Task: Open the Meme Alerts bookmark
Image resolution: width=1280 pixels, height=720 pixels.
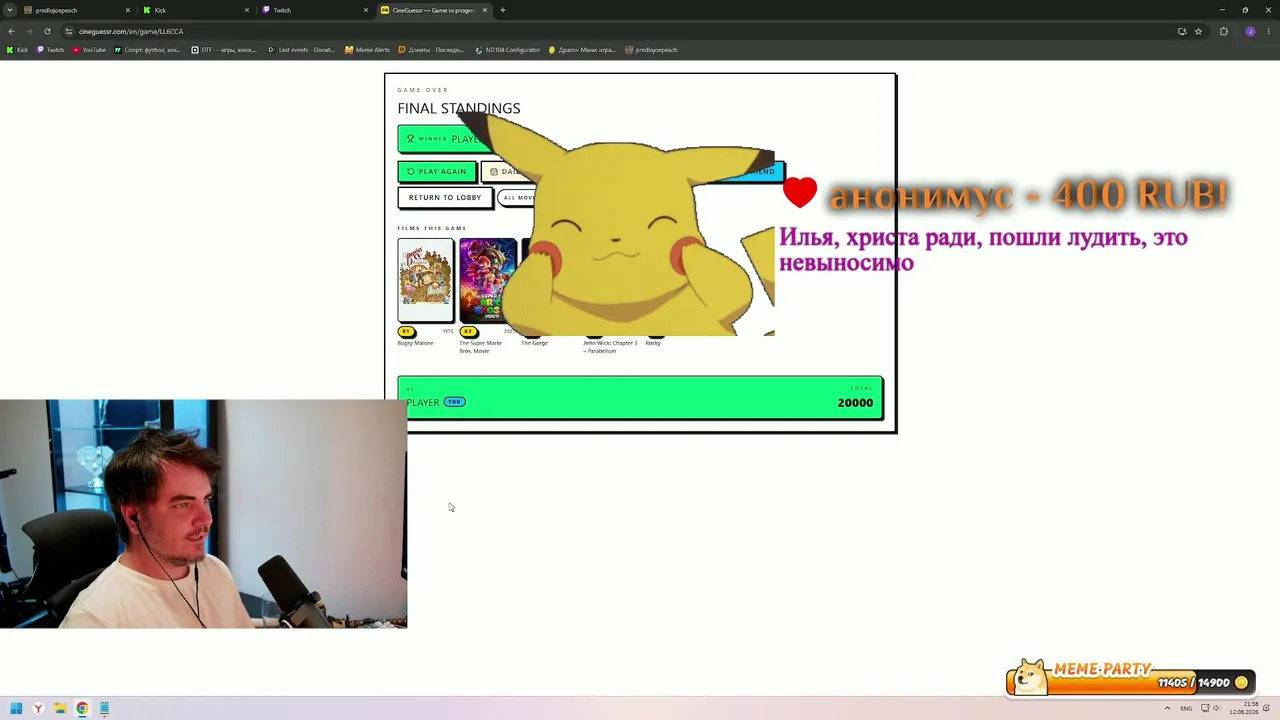Action: [367, 50]
